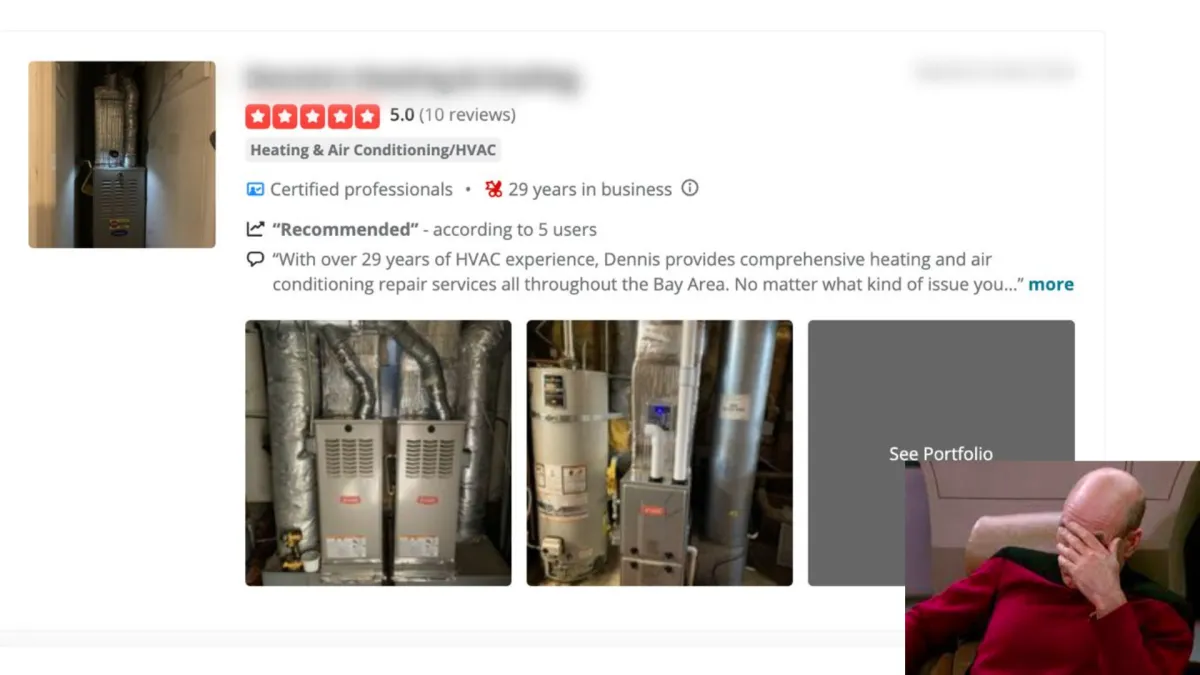Open the See Portfolio tile
The height and width of the screenshot is (675, 1200).
tap(941, 453)
